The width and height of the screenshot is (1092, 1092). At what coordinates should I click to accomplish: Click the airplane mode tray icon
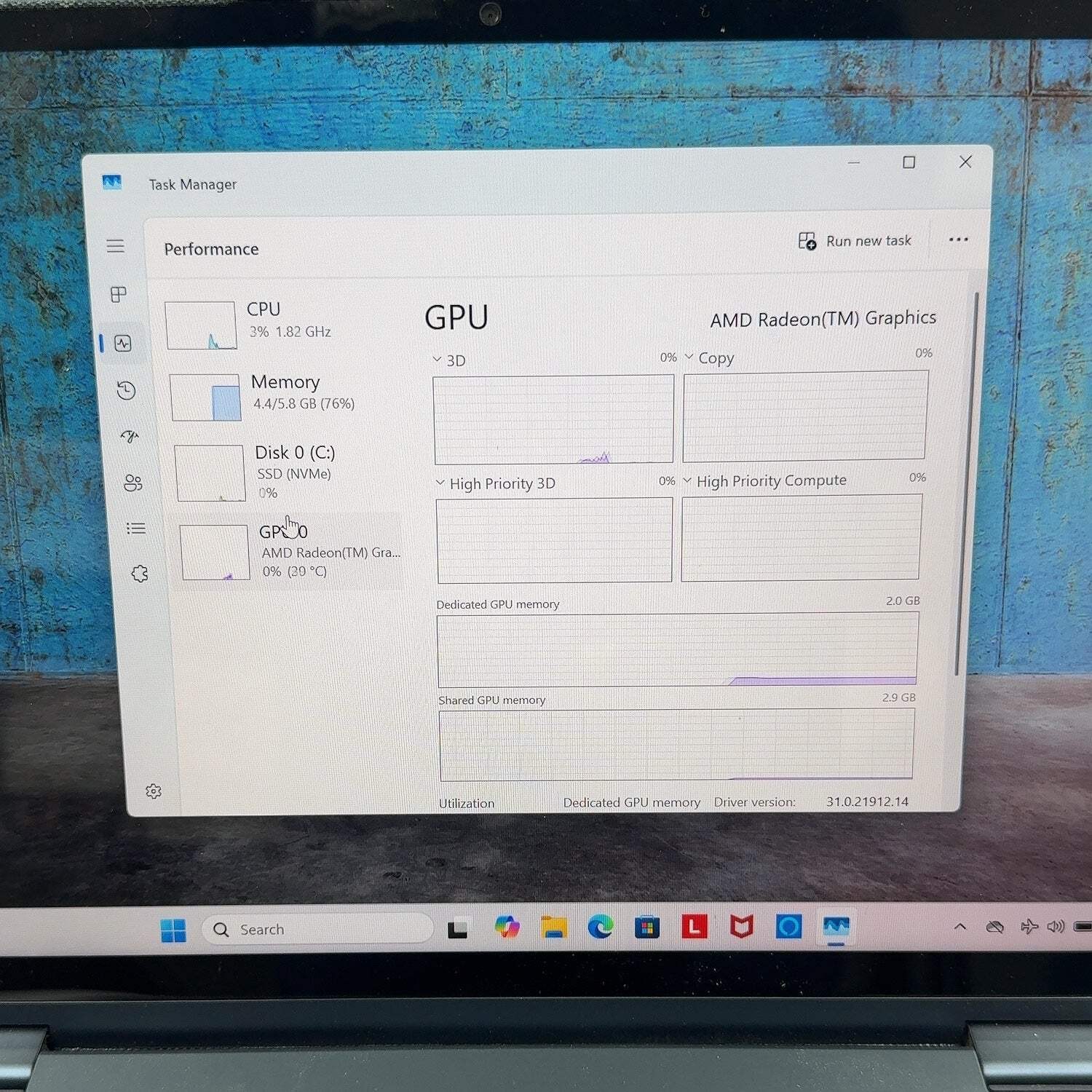(x=1029, y=926)
